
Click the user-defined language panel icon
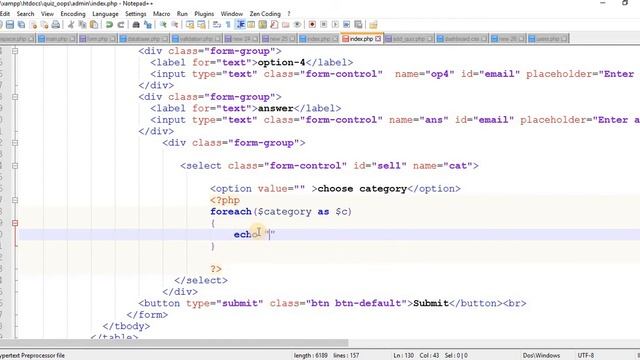[x=251, y=24]
